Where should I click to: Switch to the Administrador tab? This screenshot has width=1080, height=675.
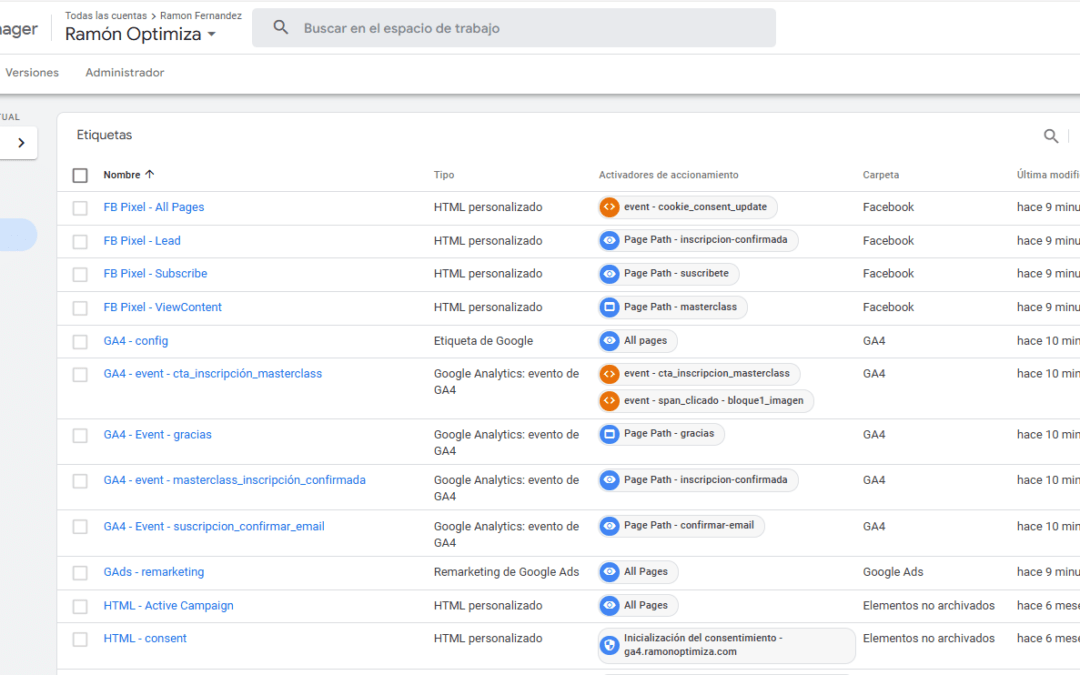tap(125, 72)
